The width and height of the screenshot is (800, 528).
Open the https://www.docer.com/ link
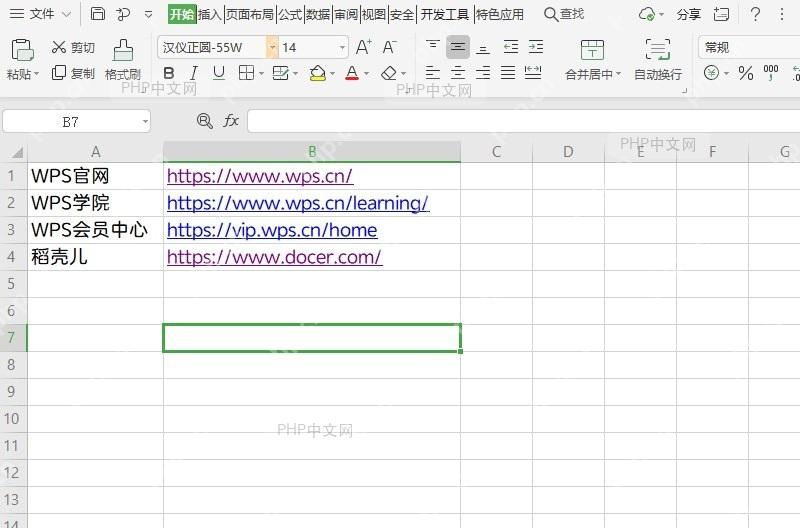click(x=274, y=257)
